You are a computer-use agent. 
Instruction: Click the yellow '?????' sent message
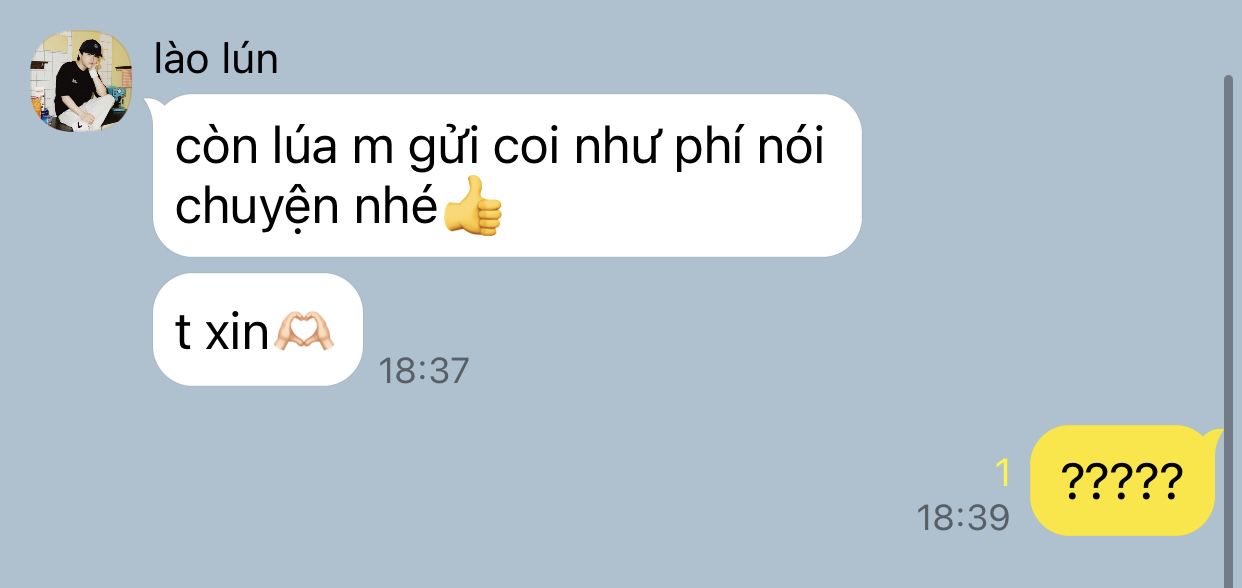click(1123, 481)
